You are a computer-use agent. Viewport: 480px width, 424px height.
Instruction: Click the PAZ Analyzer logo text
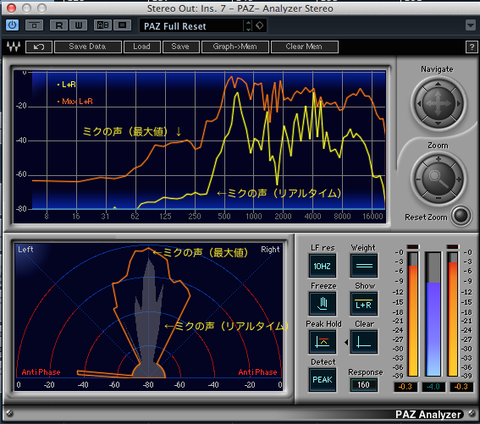428,414
